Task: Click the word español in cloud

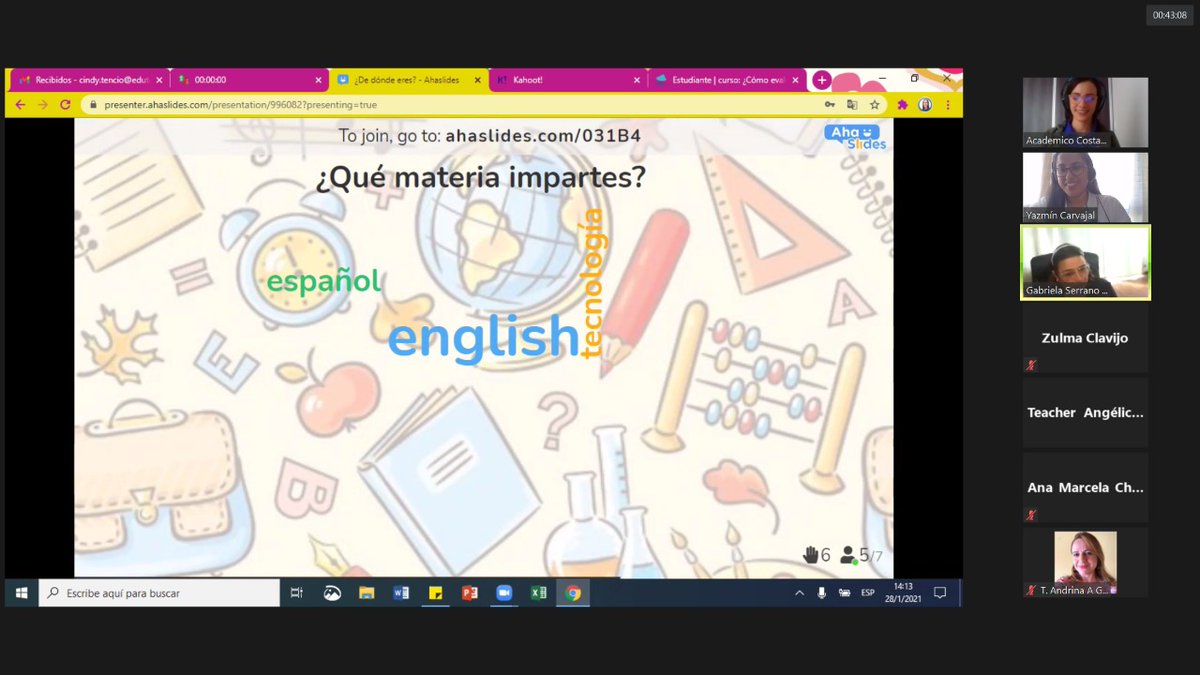Action: pos(324,281)
